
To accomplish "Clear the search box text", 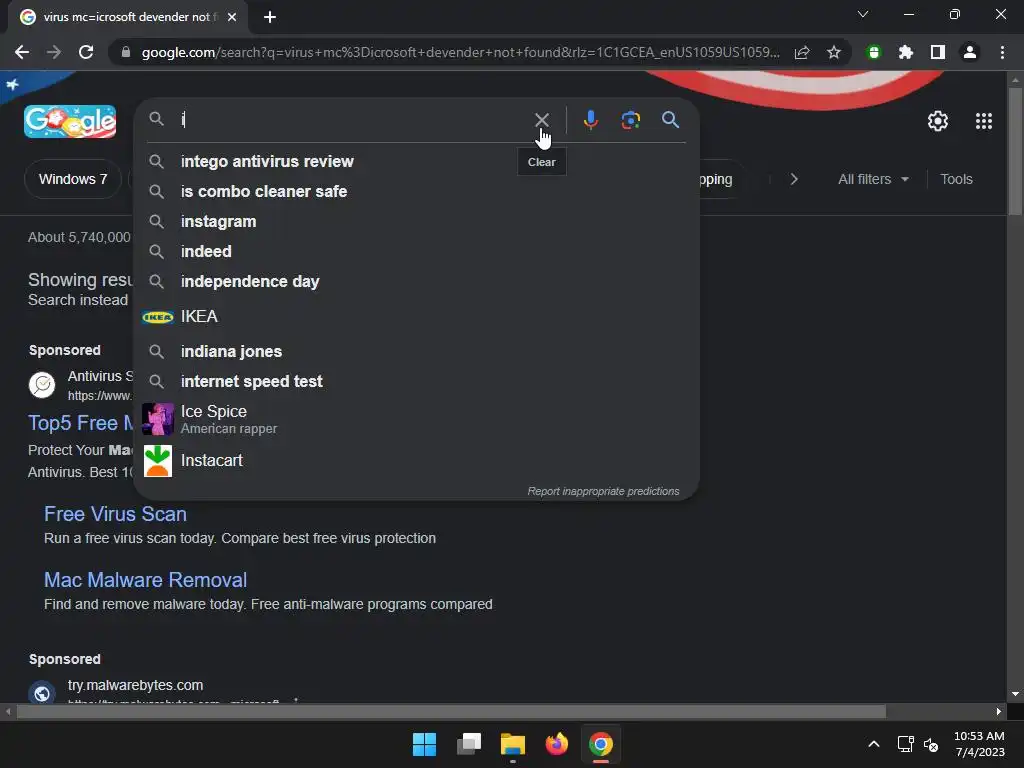I will point(541,120).
